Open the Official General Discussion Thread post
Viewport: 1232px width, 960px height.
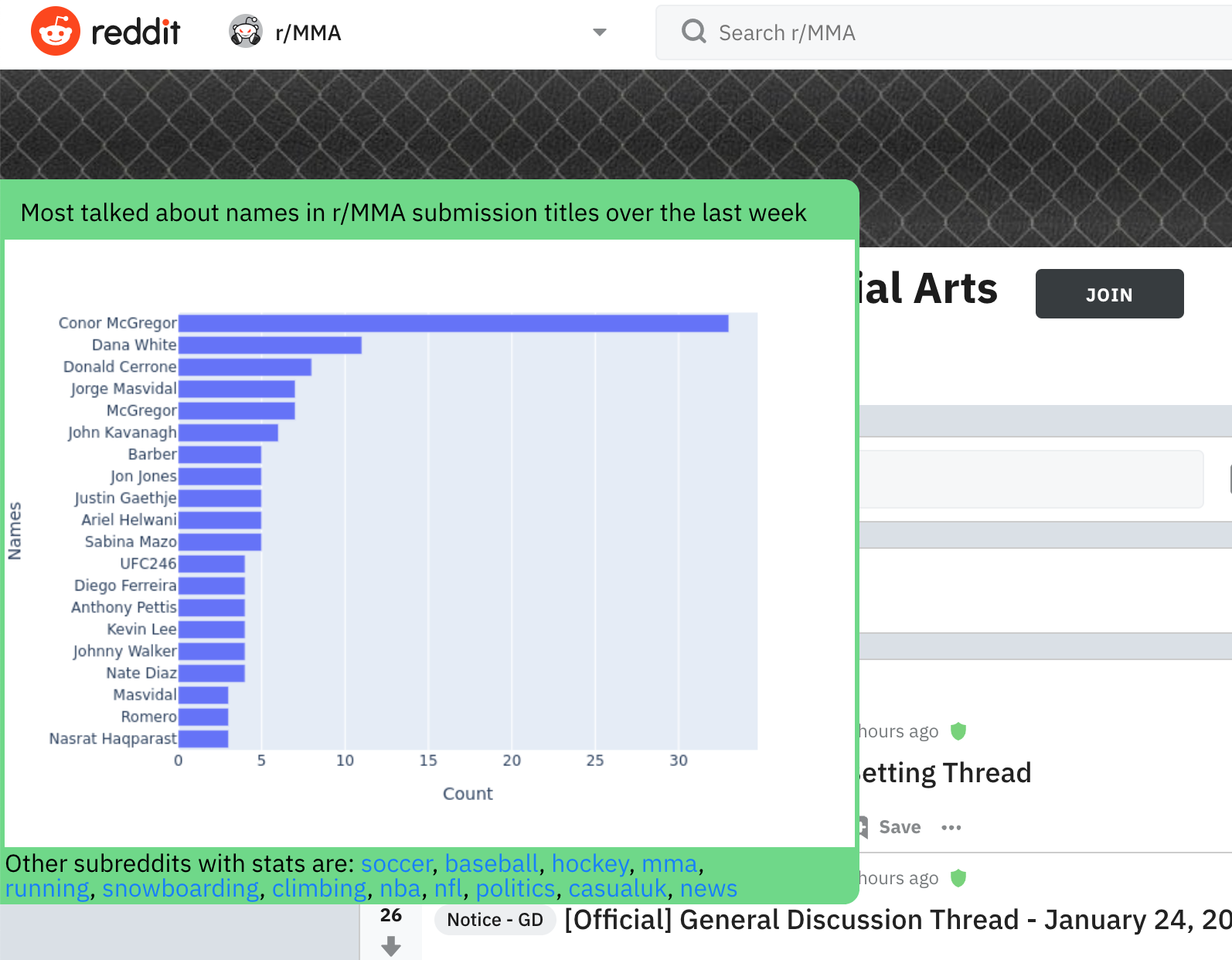coord(898,920)
